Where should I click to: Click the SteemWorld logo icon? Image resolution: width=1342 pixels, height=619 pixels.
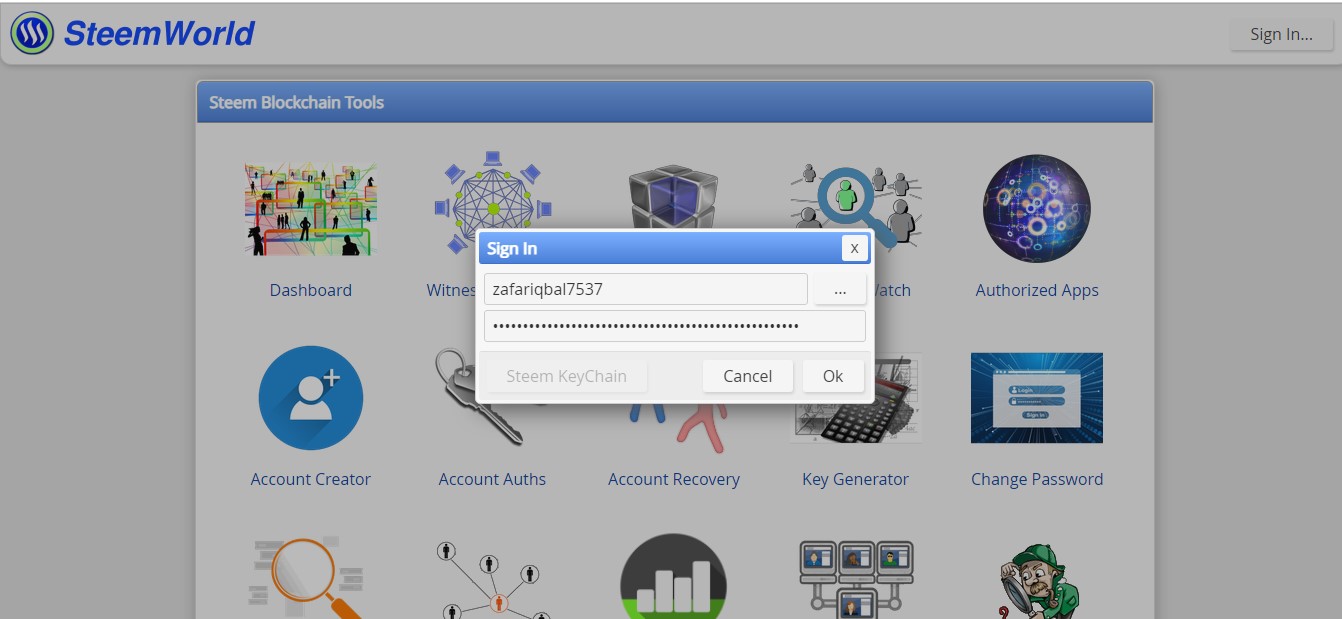32,33
